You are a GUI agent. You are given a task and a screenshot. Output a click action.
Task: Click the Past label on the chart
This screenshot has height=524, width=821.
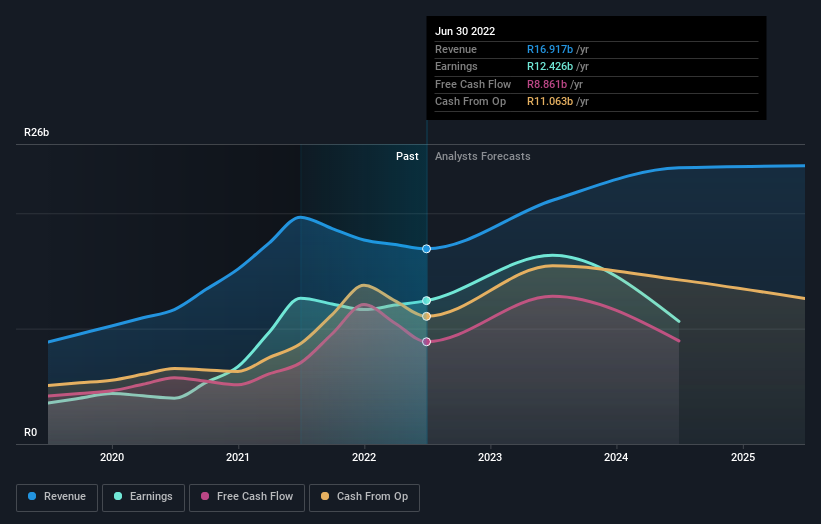pyautogui.click(x=407, y=157)
